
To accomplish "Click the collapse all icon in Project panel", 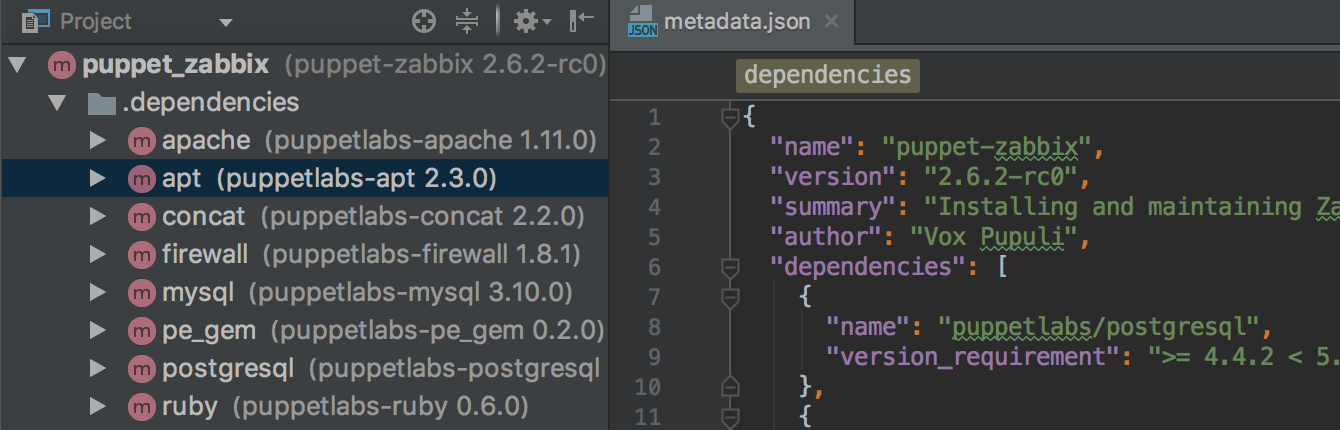I will [x=467, y=21].
